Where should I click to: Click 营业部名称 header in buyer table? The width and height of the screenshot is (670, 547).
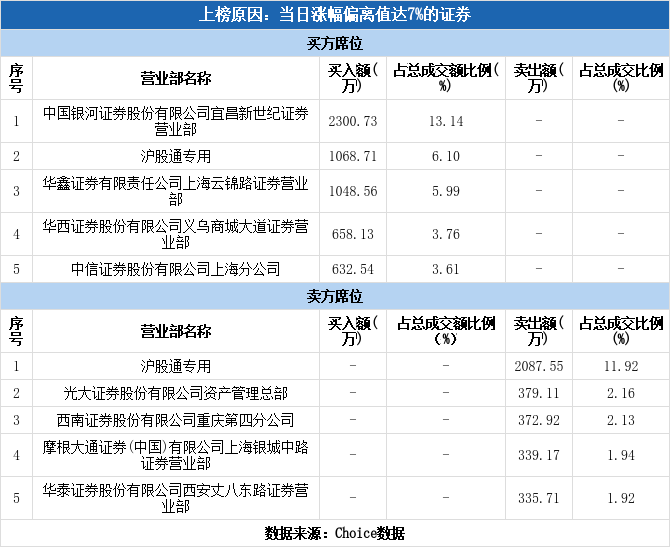(x=176, y=78)
